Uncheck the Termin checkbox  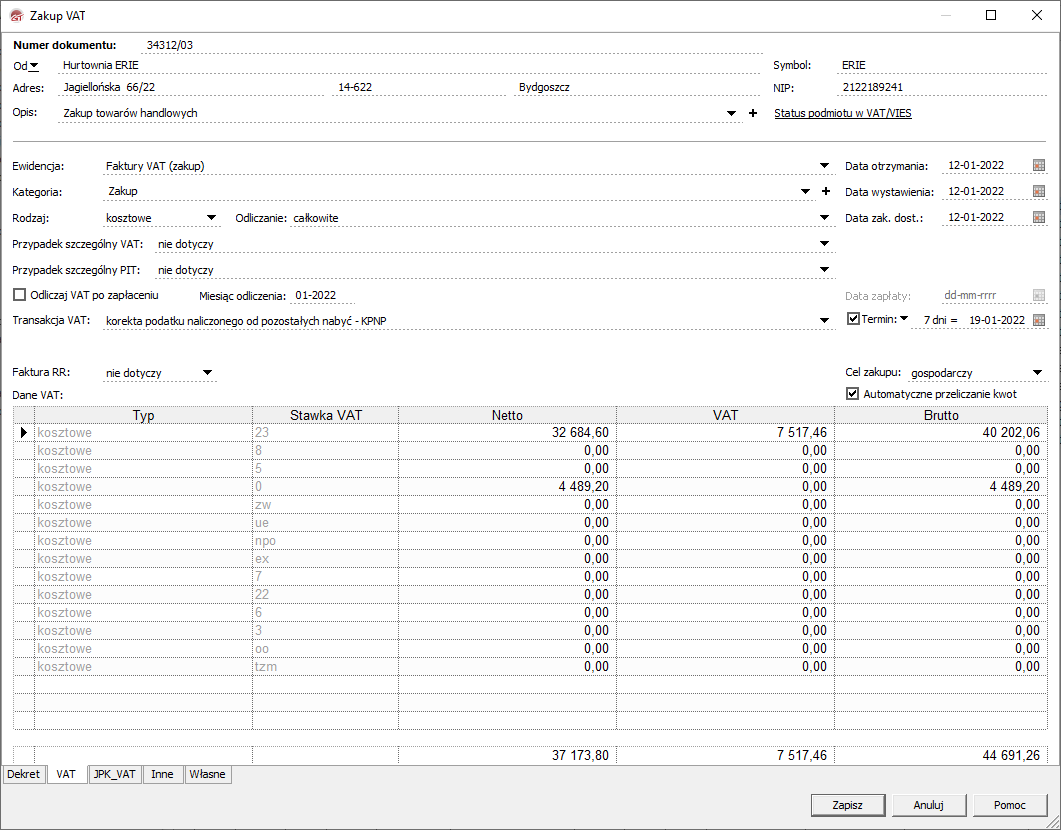853,319
